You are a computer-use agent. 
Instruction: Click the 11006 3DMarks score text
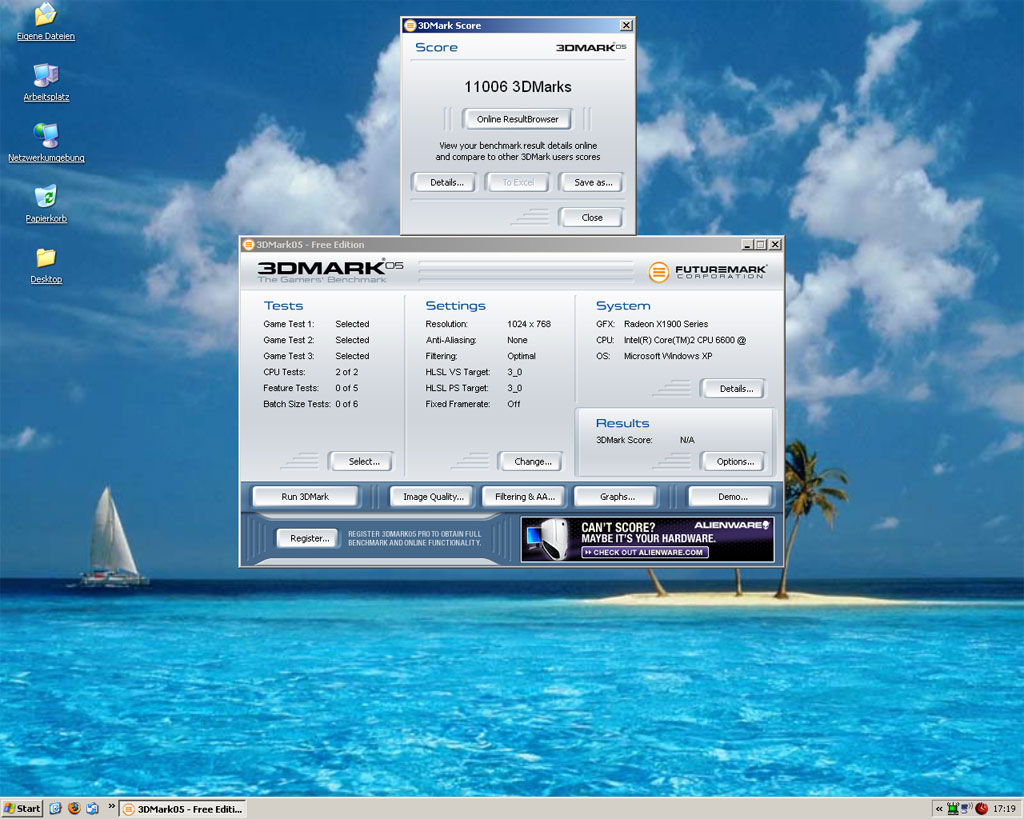517,87
